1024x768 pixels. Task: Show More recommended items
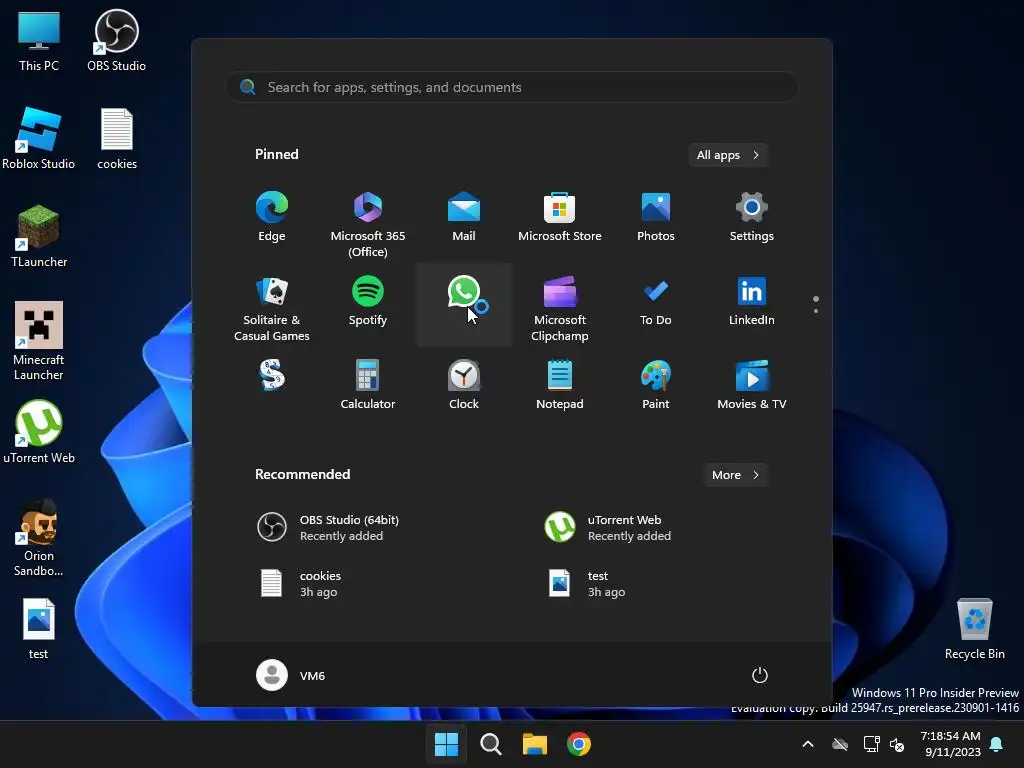pyautogui.click(x=735, y=475)
